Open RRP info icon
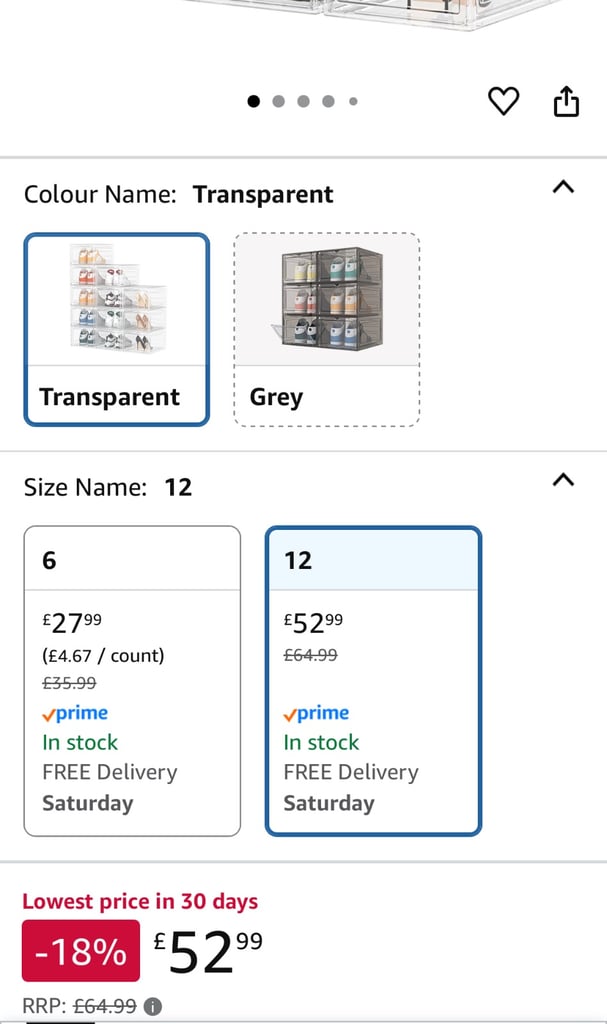The image size is (607, 1024). [152, 1006]
